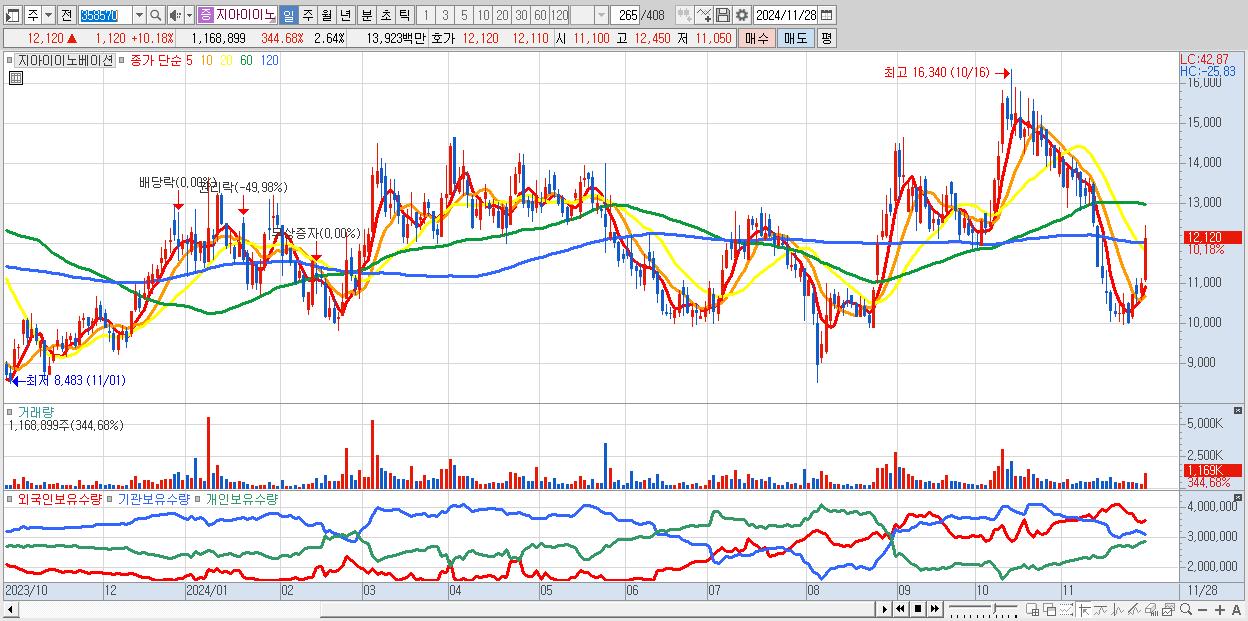Viewport: 1248px width, 621px height.
Task: Click the grid icon below the chart legend
Action: pyautogui.click(x=14, y=78)
